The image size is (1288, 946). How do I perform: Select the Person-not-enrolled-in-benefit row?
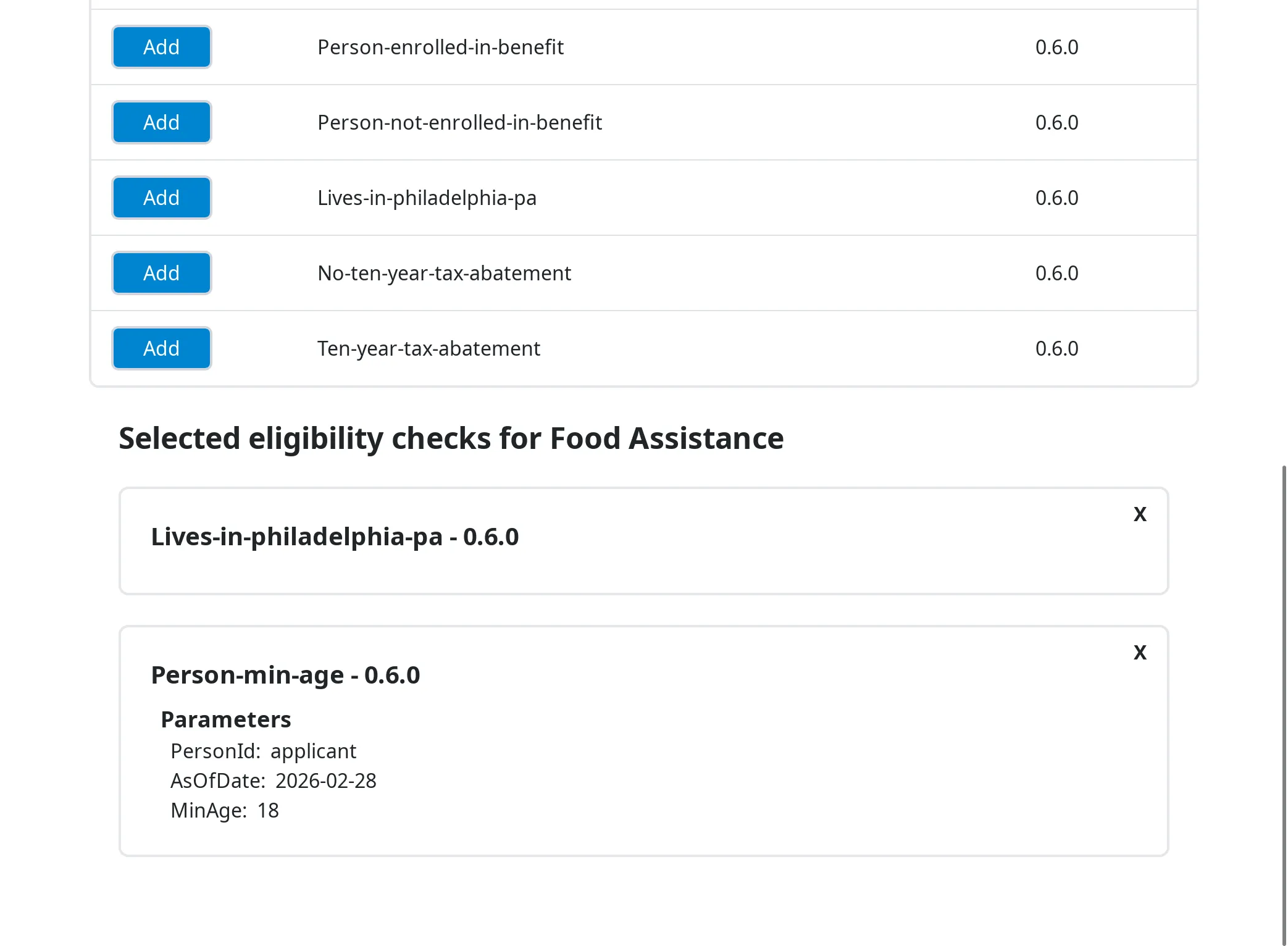pos(460,122)
